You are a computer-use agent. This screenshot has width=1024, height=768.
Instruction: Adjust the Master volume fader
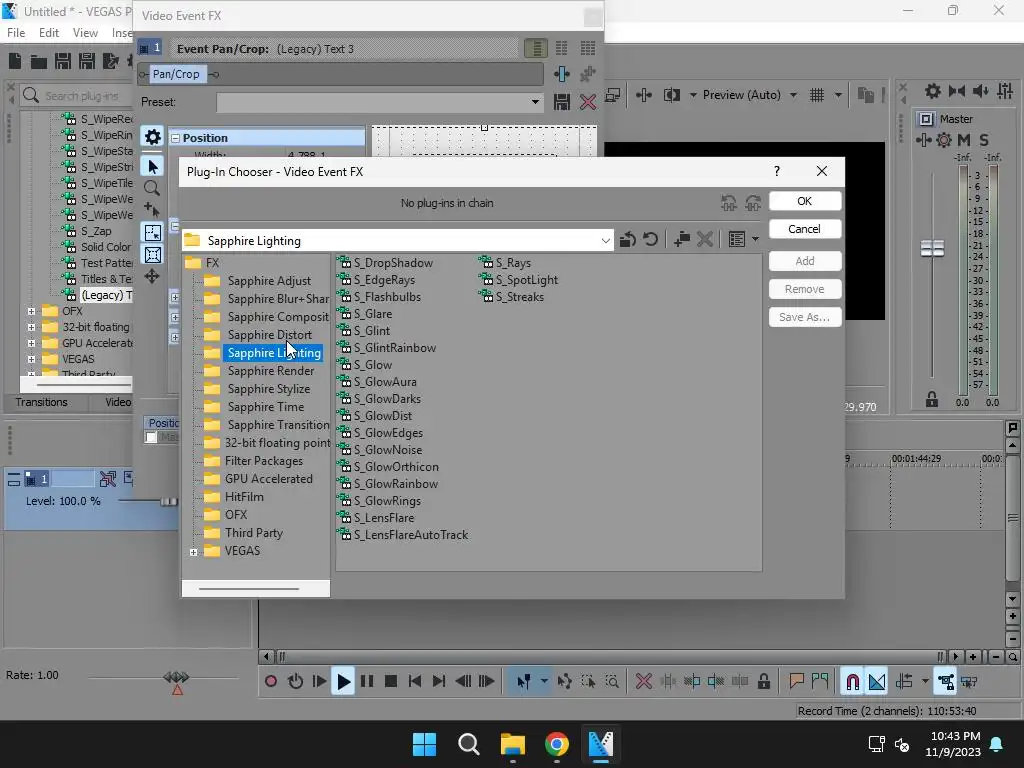(x=932, y=248)
